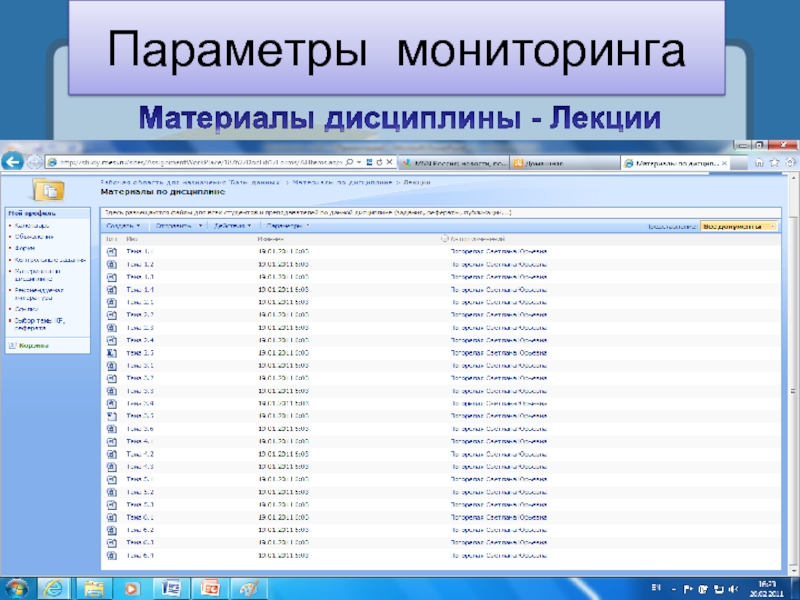The height and width of the screenshot is (600, 800).
Task: Open Выбор темы КР, реферата link
Action: pyautogui.click(x=40, y=324)
